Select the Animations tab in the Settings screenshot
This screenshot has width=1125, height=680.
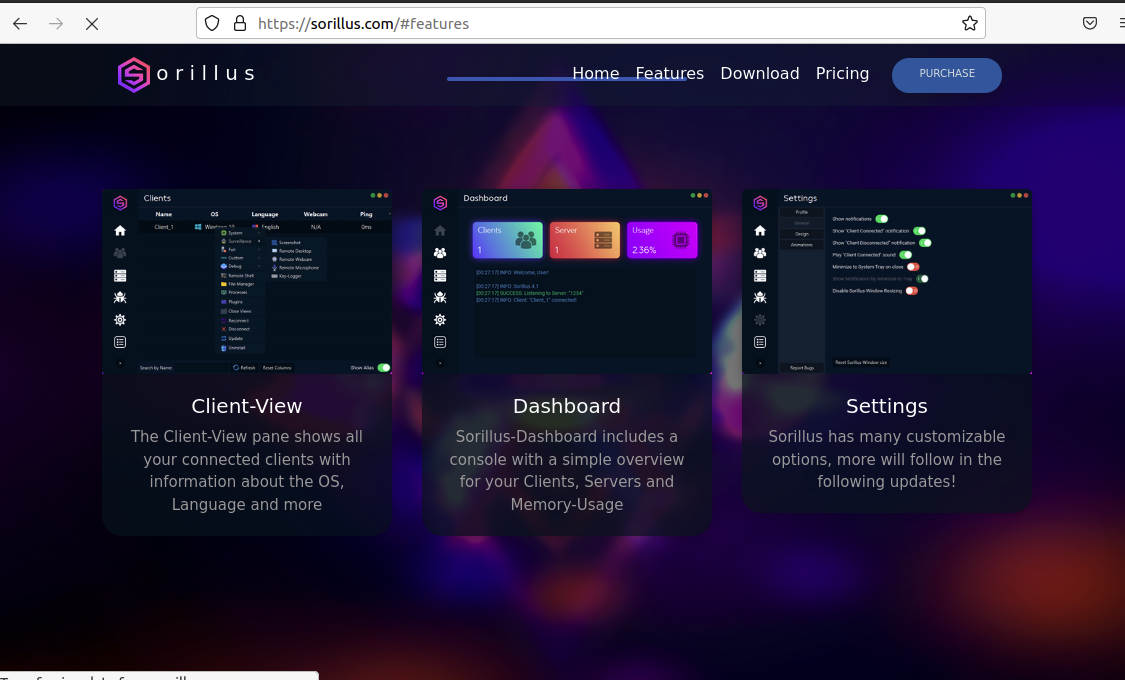(801, 245)
